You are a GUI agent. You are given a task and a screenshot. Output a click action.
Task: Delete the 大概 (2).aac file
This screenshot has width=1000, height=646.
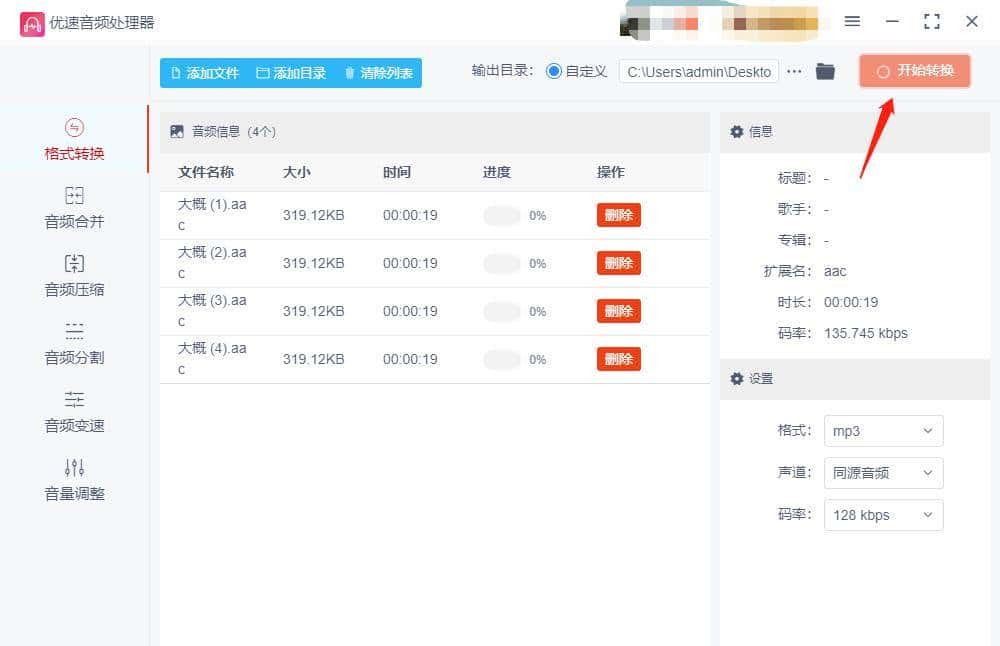coord(618,263)
